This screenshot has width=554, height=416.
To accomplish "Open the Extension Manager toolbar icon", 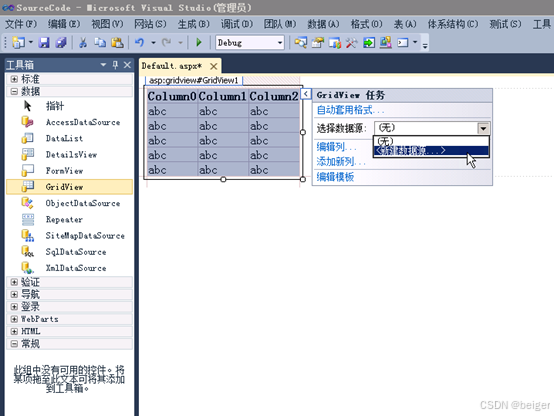I will pyautogui.click(x=386, y=43).
